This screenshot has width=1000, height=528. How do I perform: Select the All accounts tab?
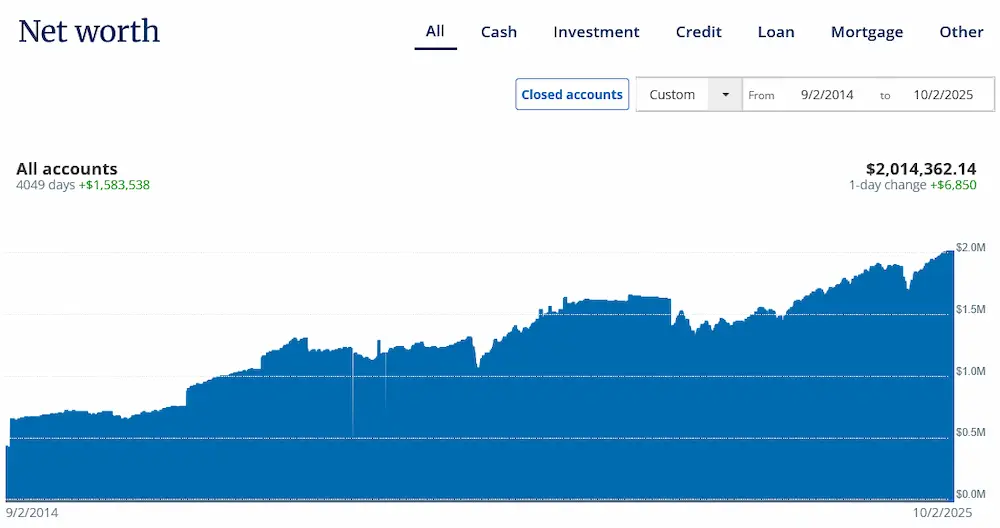[435, 31]
